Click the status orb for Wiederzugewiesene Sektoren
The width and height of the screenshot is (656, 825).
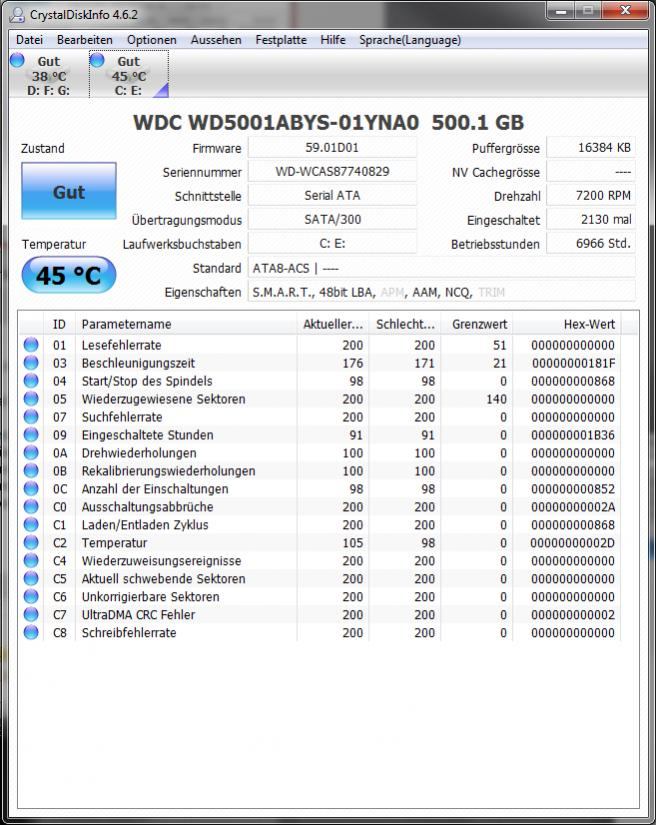31,398
